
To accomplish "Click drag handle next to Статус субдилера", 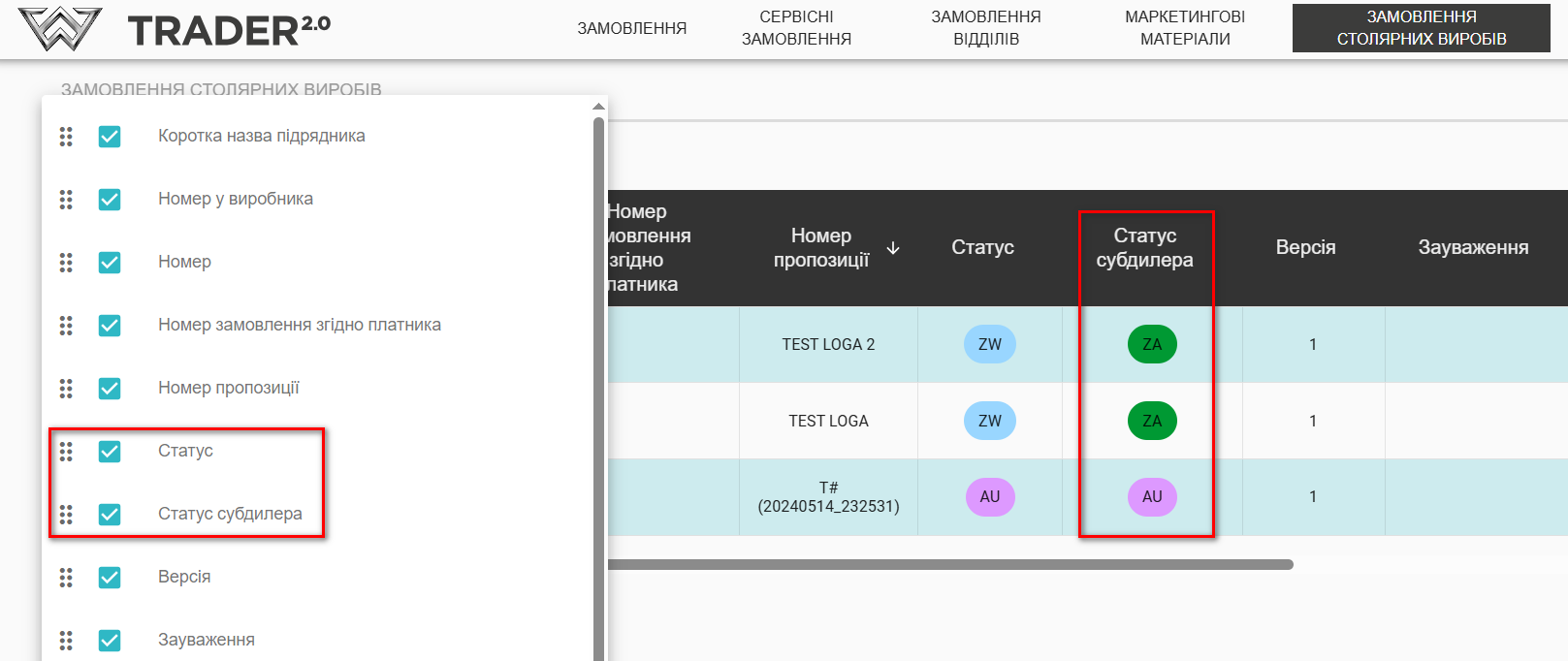I will [x=66, y=515].
